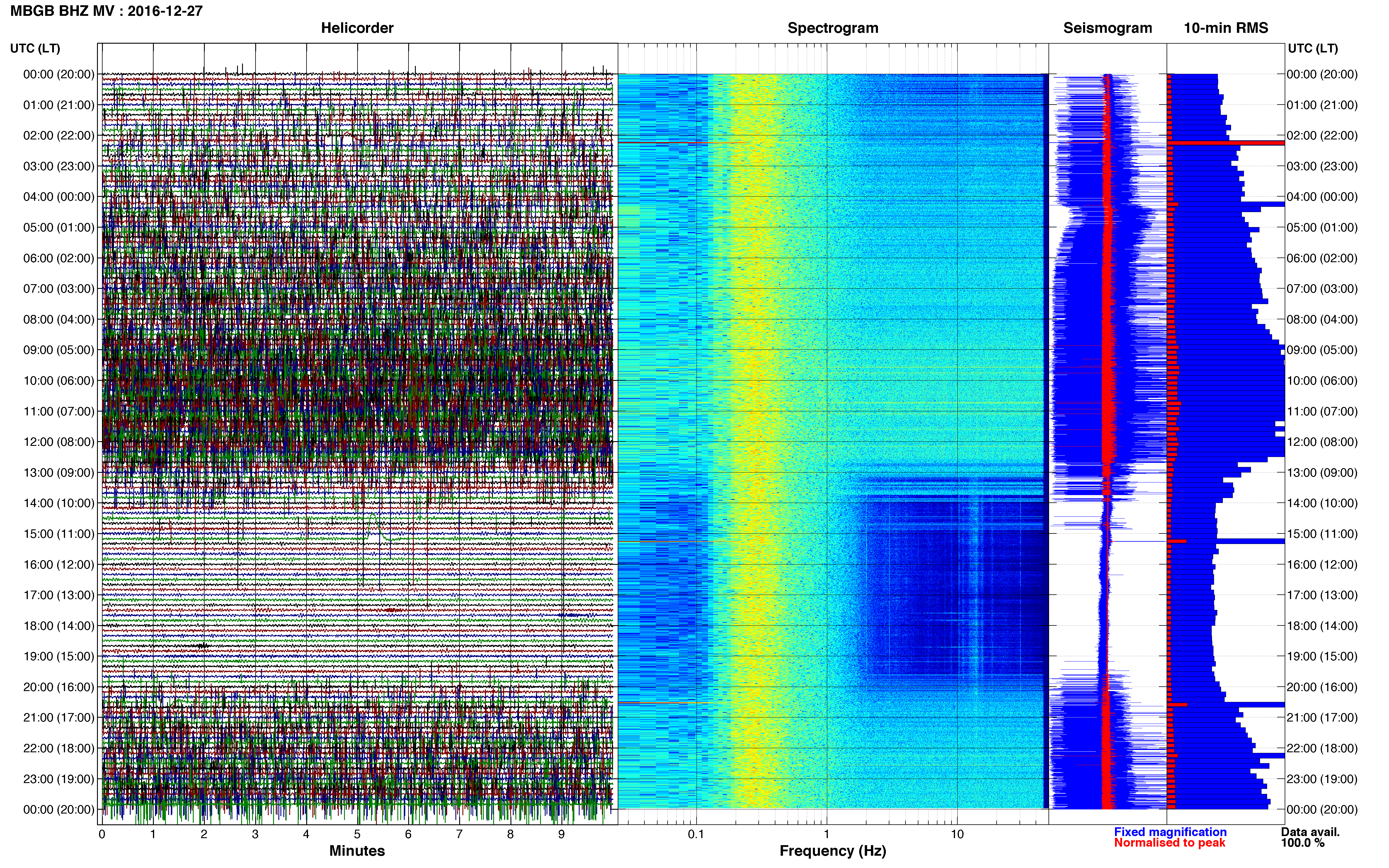The image size is (1389, 868).
Task: Click left time label '05:00 (01:00)'
Action: point(59,227)
